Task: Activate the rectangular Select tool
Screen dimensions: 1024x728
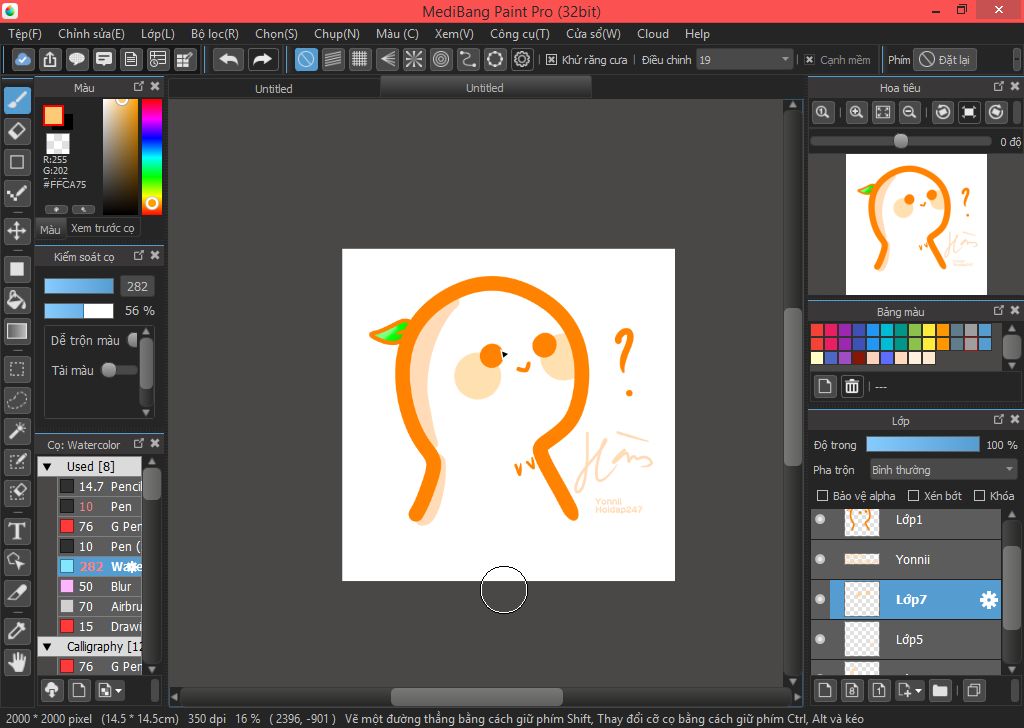Action: pyautogui.click(x=17, y=369)
